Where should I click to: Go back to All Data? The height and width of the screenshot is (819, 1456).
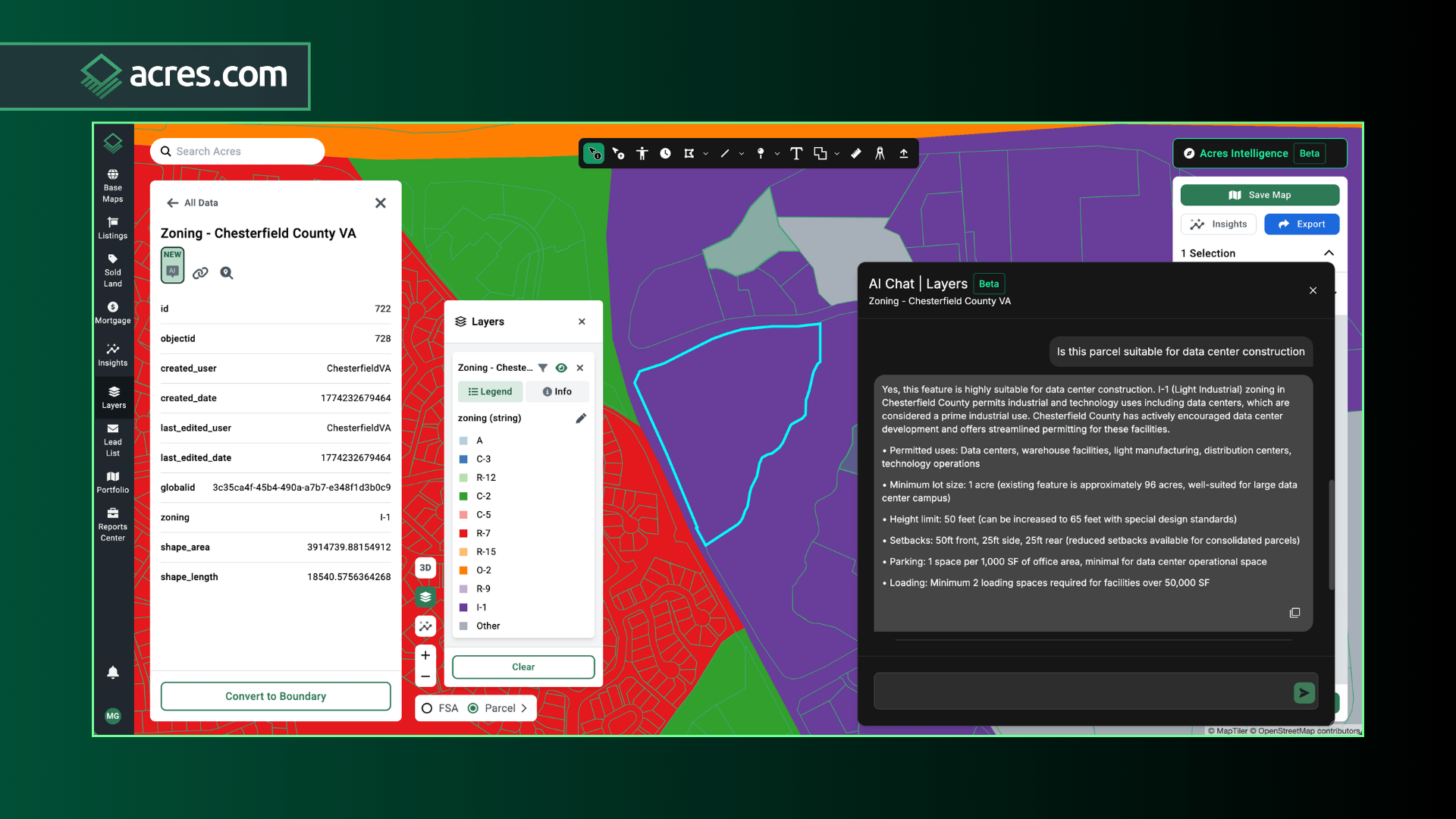[x=192, y=202]
